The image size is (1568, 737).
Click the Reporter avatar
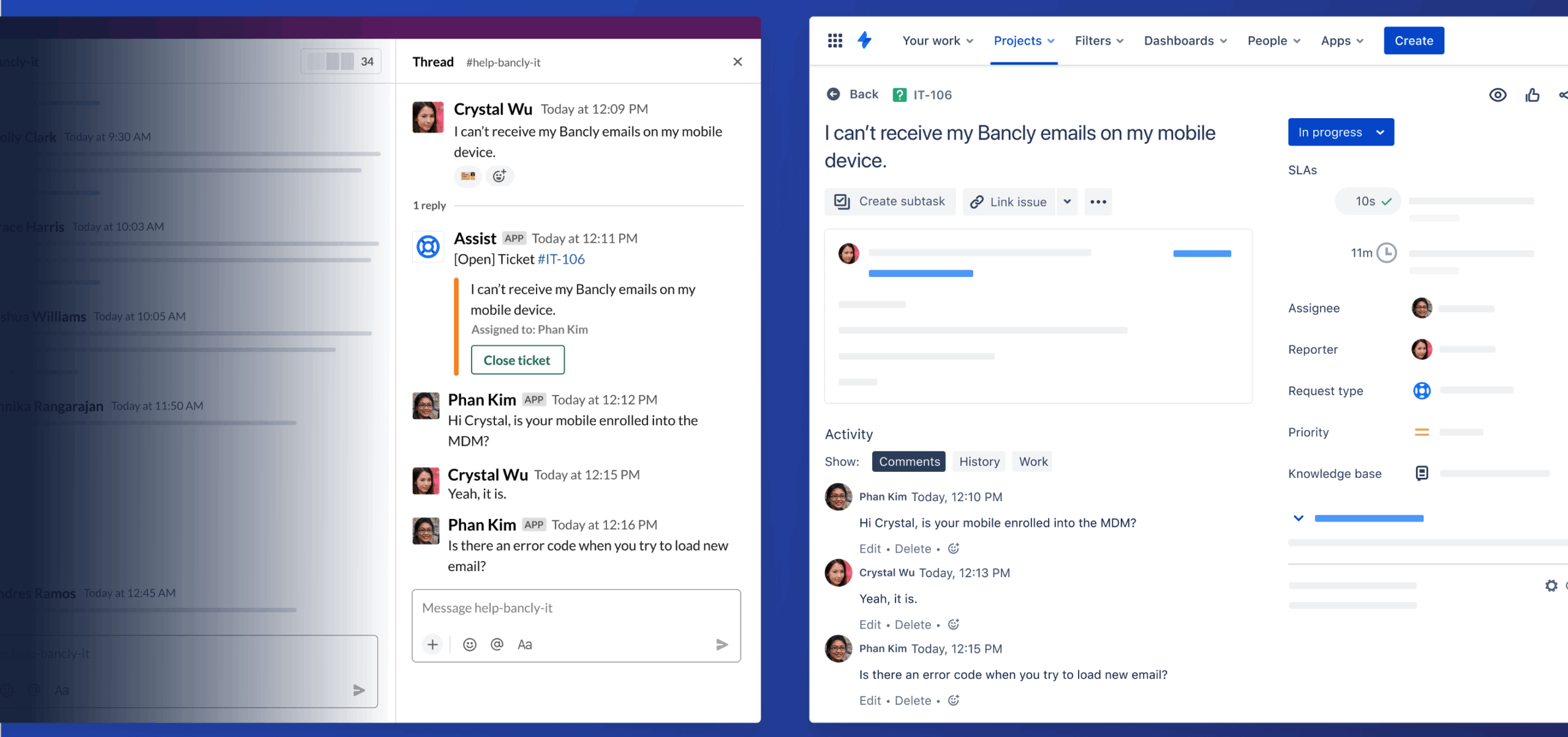(x=1422, y=349)
